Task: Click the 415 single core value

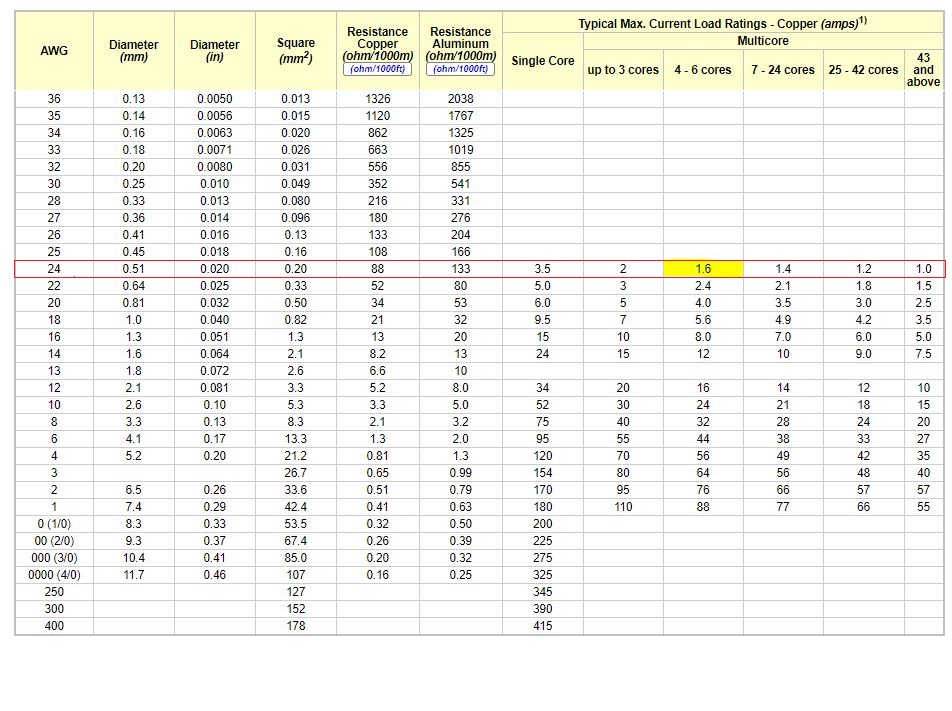Action: [x=542, y=626]
